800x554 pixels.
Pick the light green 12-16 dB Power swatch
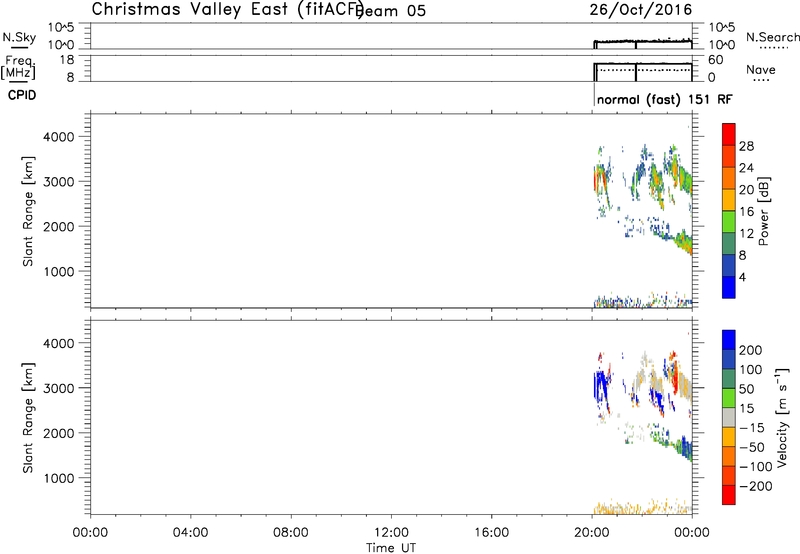pyautogui.click(x=729, y=222)
